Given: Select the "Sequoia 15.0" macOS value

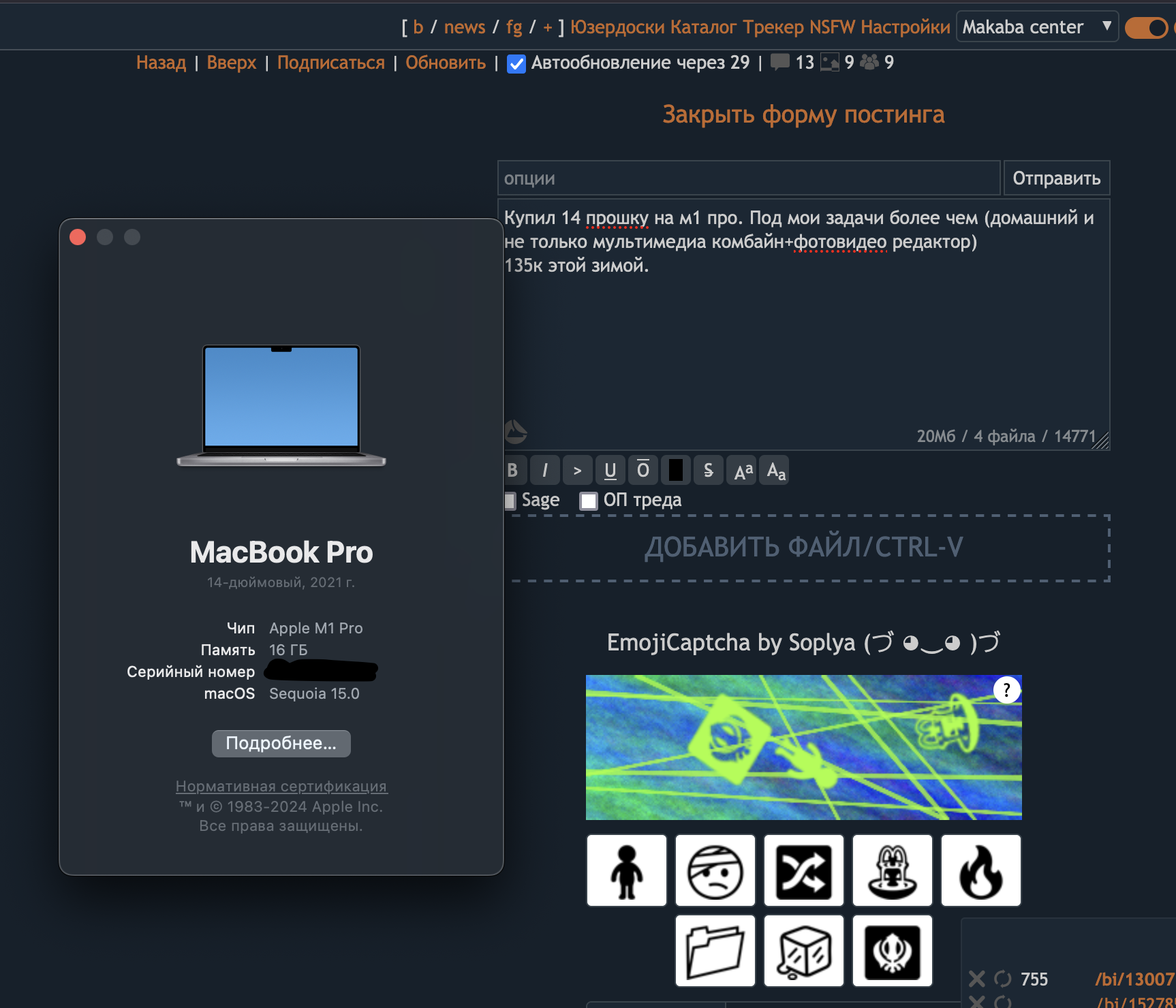Looking at the screenshot, I should 314,693.
